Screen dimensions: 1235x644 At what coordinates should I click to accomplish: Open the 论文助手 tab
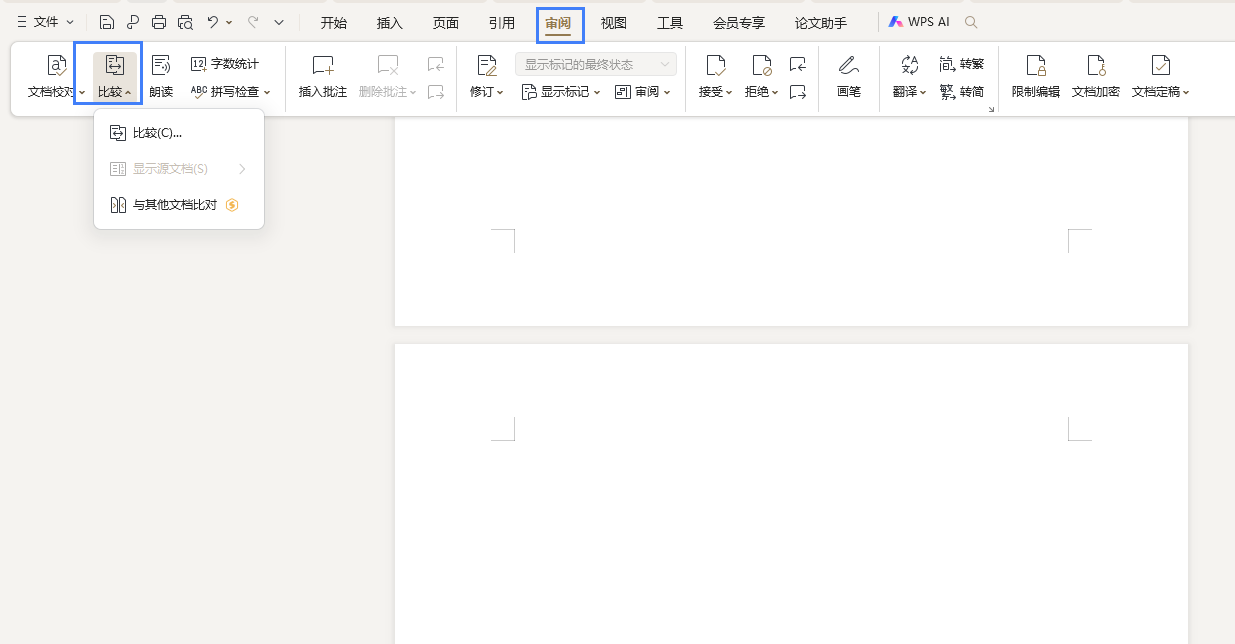[x=821, y=23]
